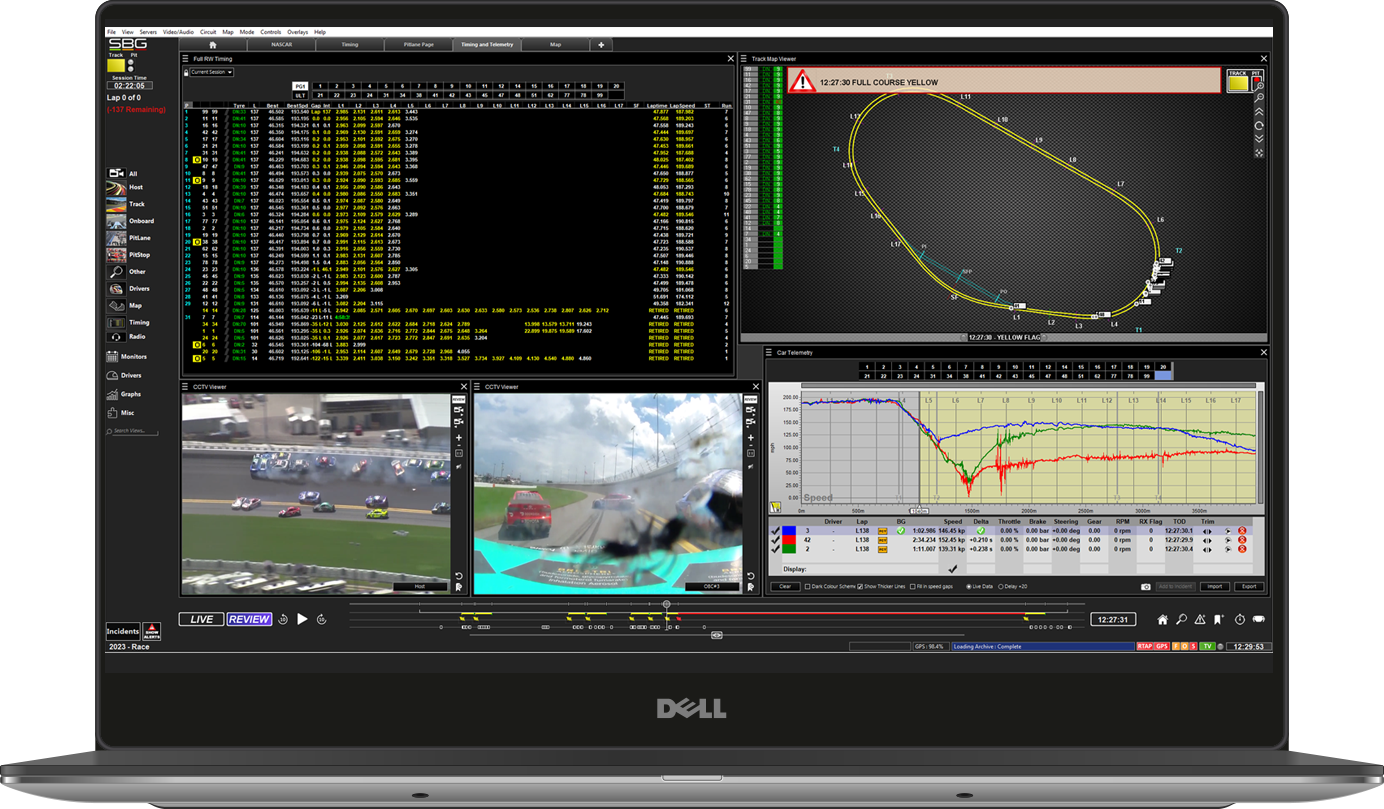Open the Overlays menu
Screen dimensions: 1384x809
point(298,31)
